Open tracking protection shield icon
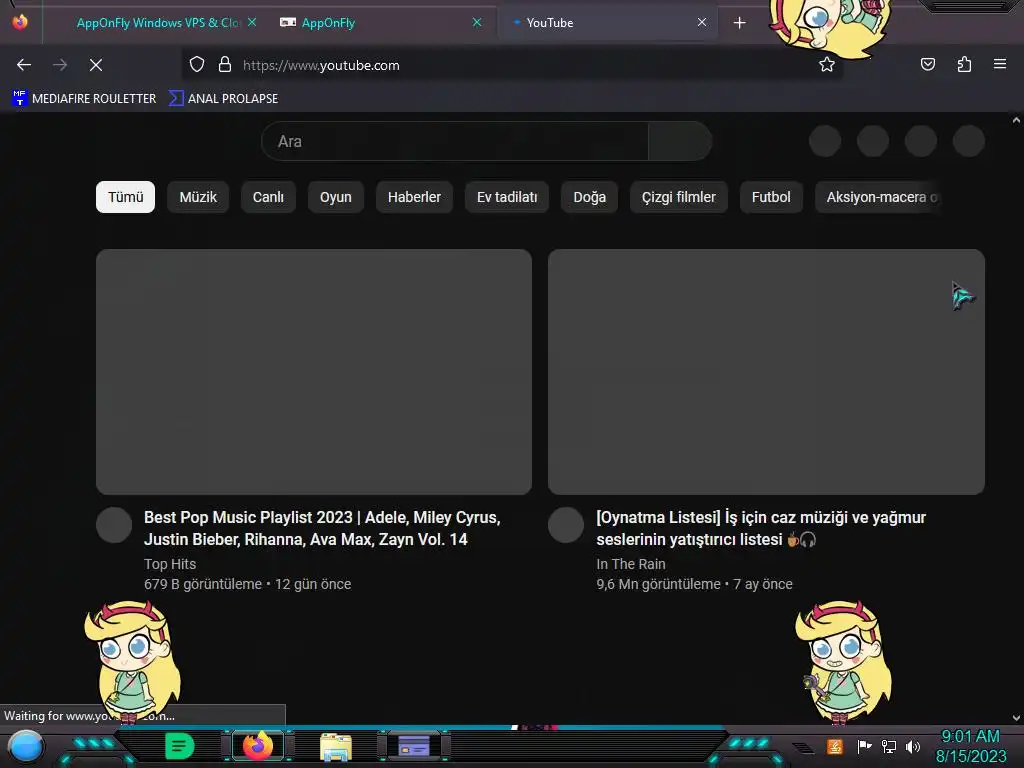The width and height of the screenshot is (1024, 768). point(197,65)
